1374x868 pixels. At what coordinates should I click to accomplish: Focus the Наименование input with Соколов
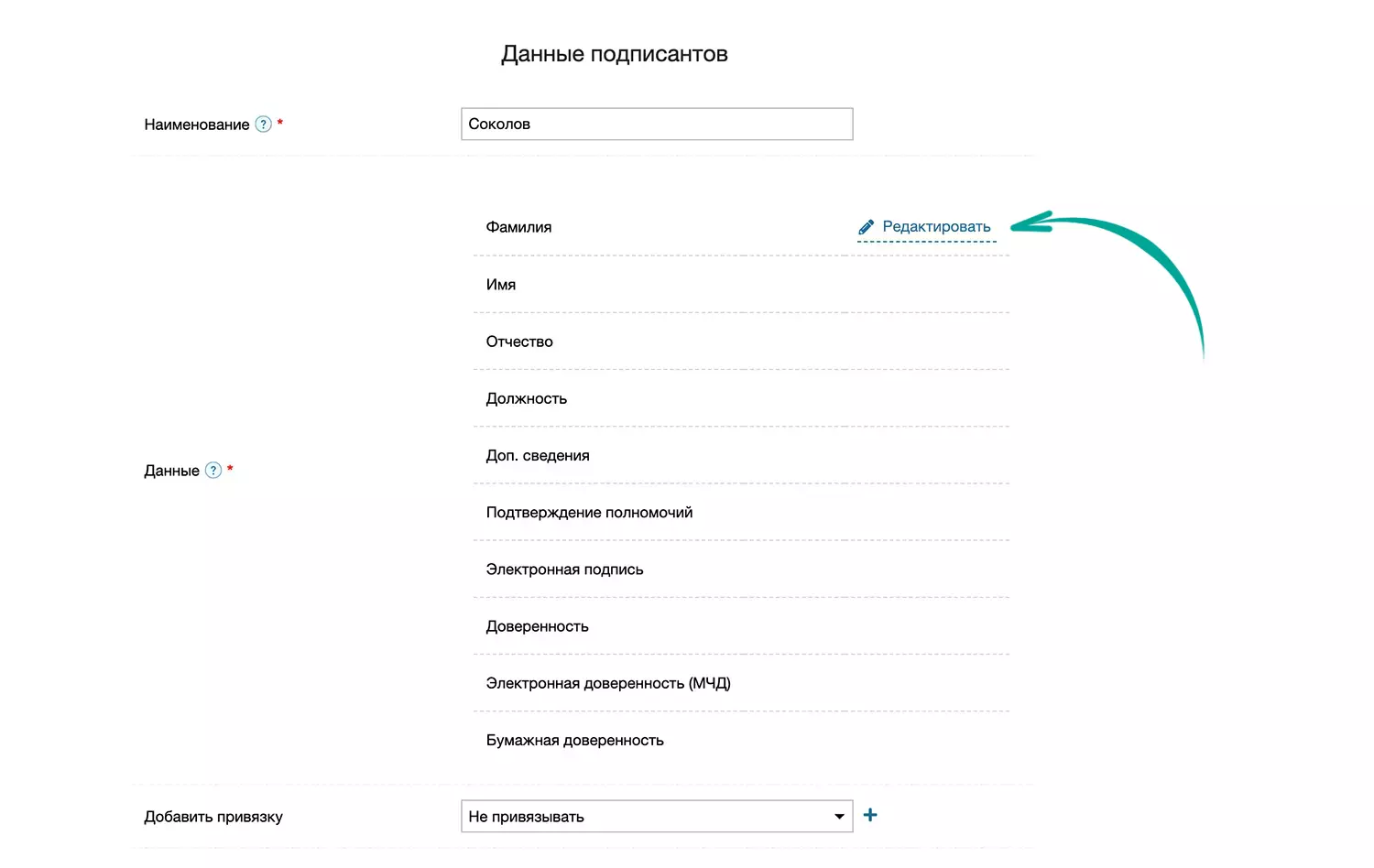pyautogui.click(x=657, y=125)
